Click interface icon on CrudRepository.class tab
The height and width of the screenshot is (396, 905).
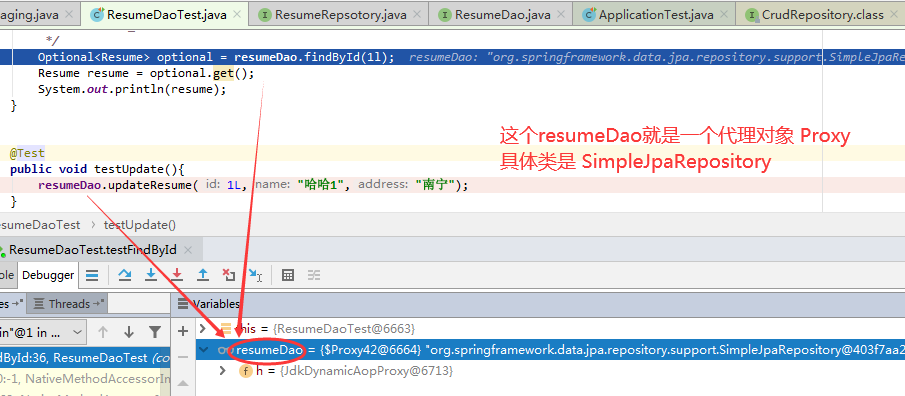751,14
